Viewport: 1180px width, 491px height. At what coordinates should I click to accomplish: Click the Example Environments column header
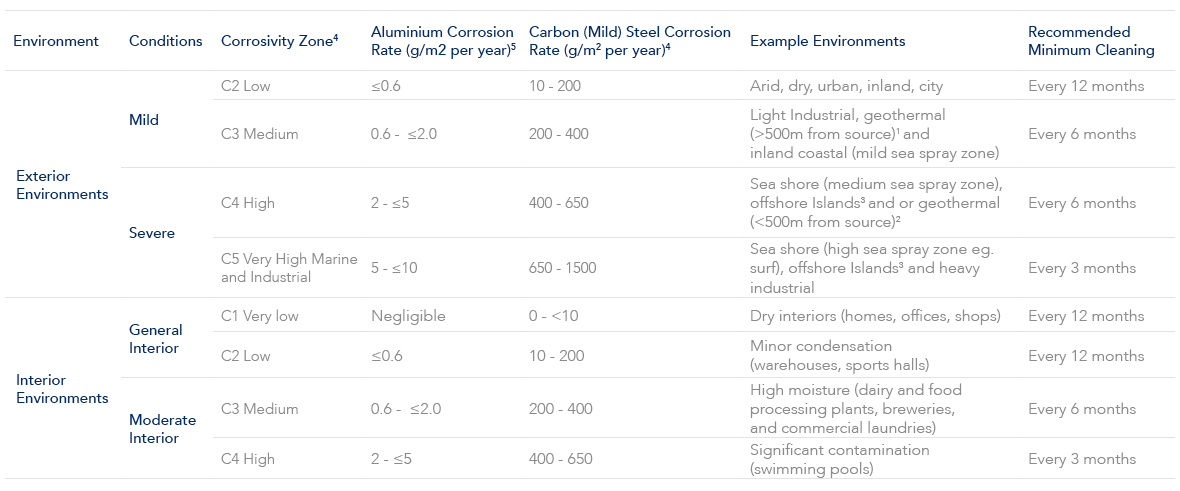tap(827, 41)
